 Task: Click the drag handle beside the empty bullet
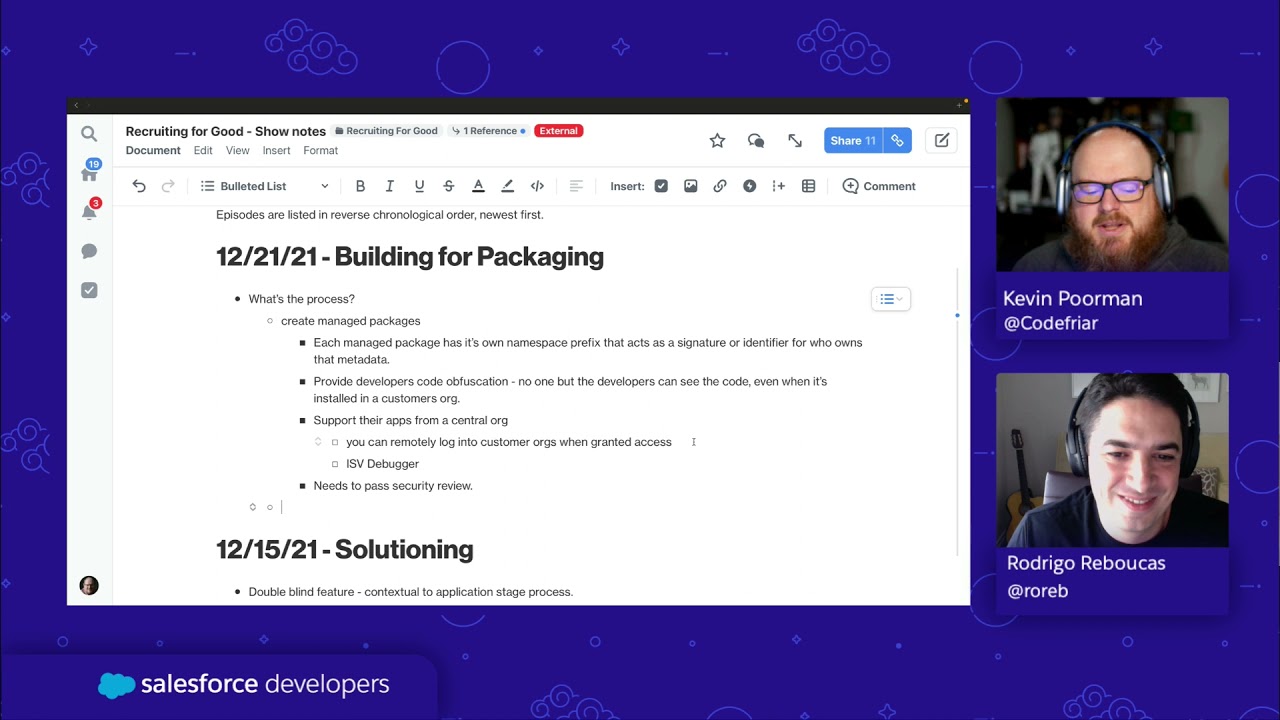pos(252,507)
